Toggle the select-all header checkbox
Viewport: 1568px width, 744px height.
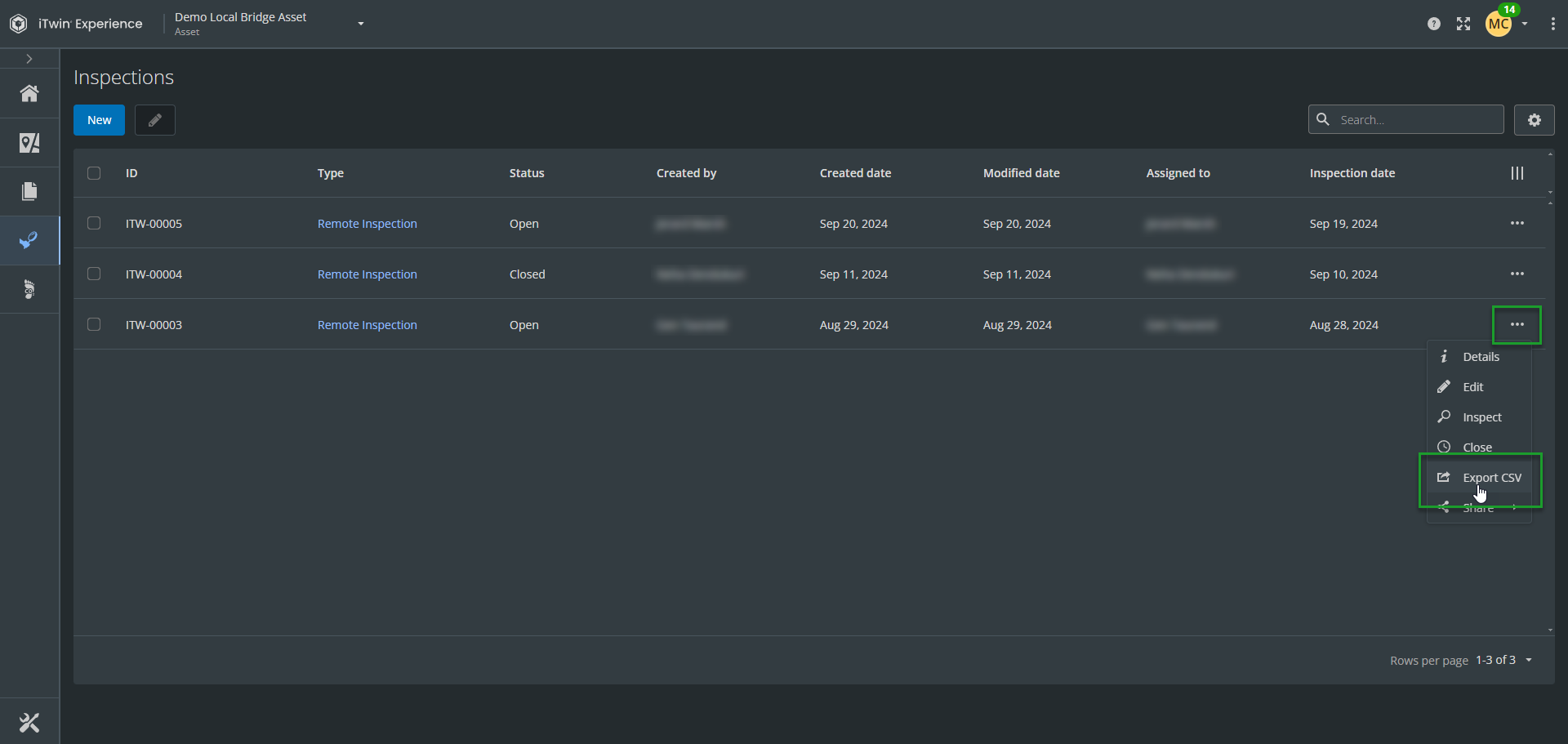tap(94, 173)
